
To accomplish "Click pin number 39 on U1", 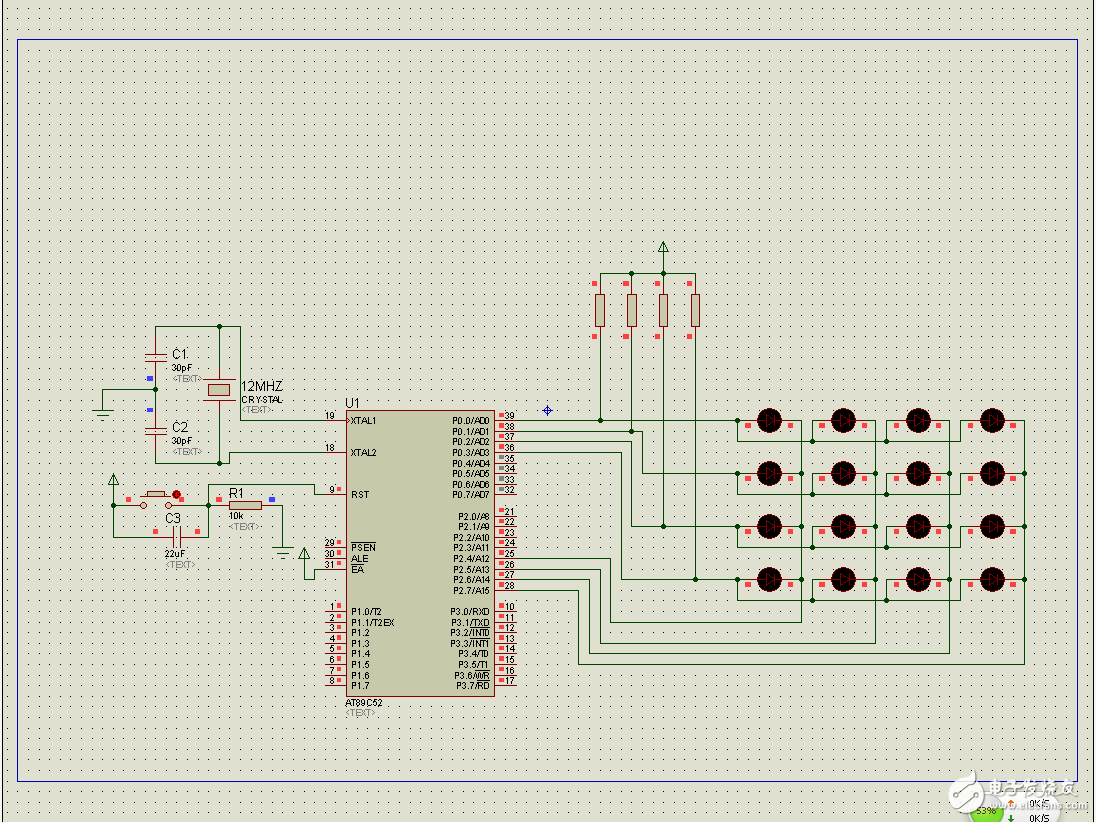I will click(510, 416).
